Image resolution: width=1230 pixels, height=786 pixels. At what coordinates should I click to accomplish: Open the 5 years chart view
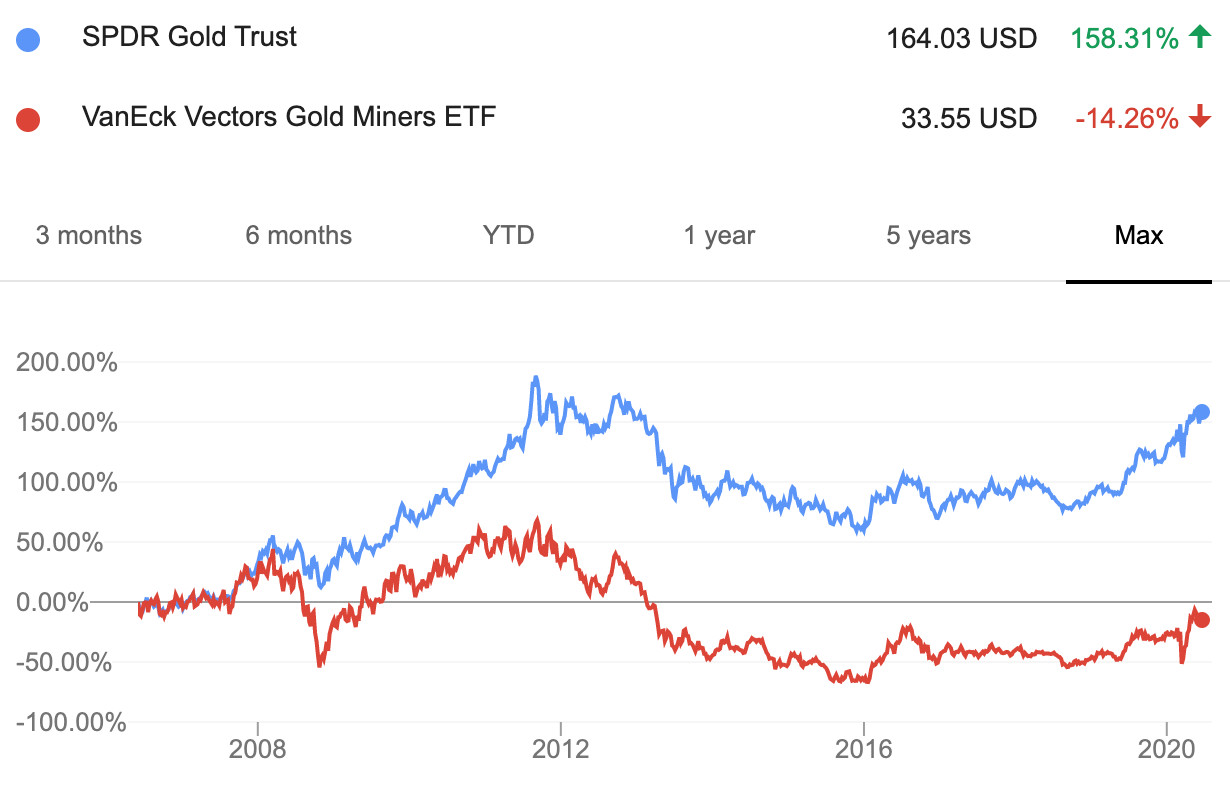click(925, 236)
